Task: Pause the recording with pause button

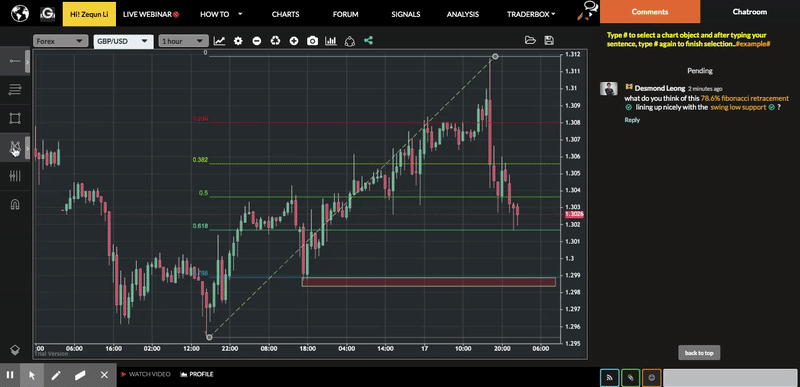Action: pos(10,375)
